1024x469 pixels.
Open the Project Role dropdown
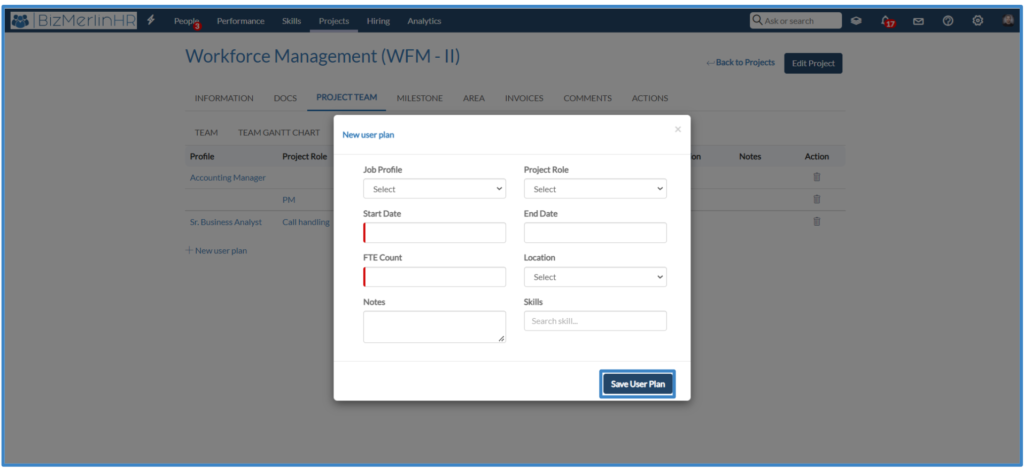tap(595, 189)
